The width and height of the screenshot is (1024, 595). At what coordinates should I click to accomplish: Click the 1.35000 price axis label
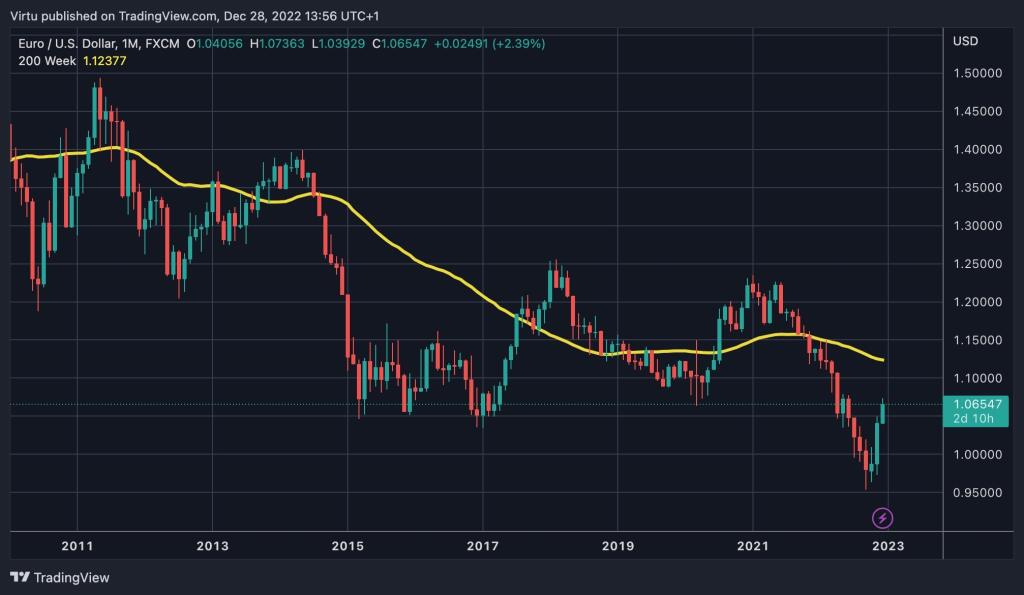coord(978,187)
